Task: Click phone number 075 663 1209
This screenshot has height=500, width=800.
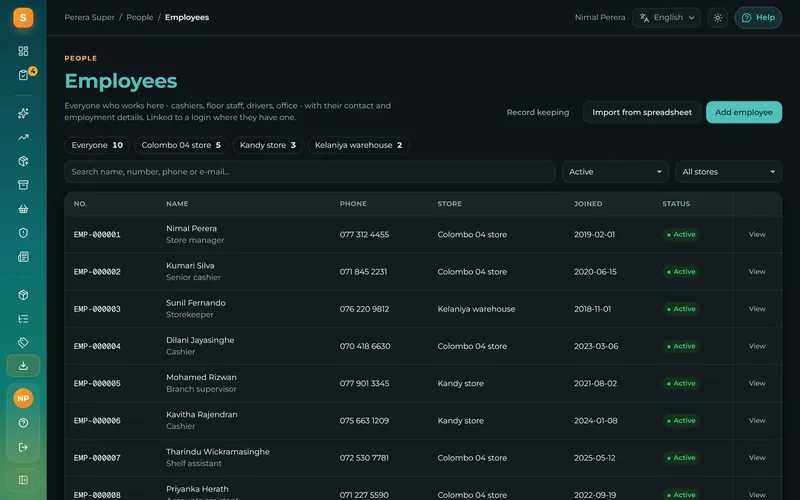Action: point(364,421)
